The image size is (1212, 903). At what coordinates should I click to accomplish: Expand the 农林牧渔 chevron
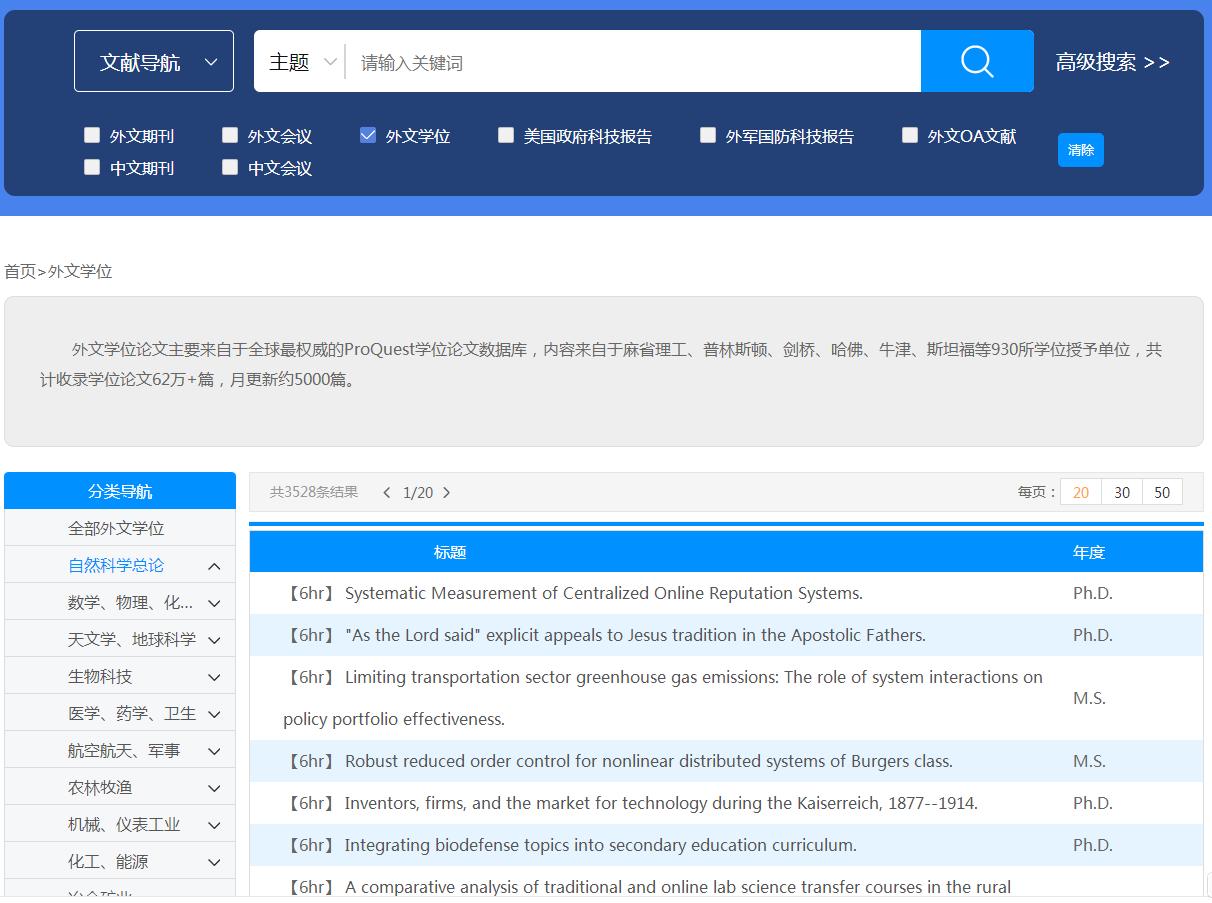pos(214,788)
